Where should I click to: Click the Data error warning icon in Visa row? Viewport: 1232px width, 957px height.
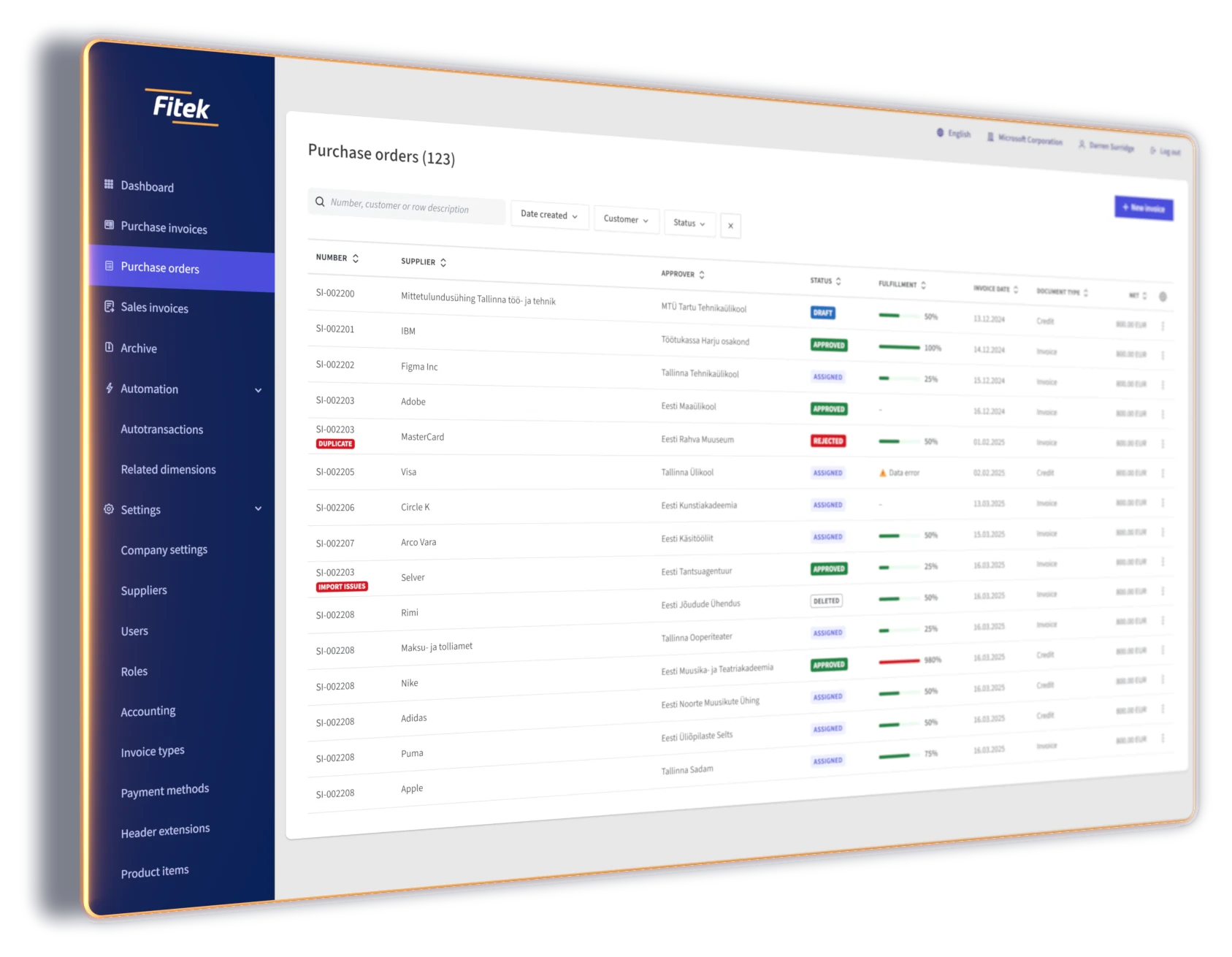point(882,473)
